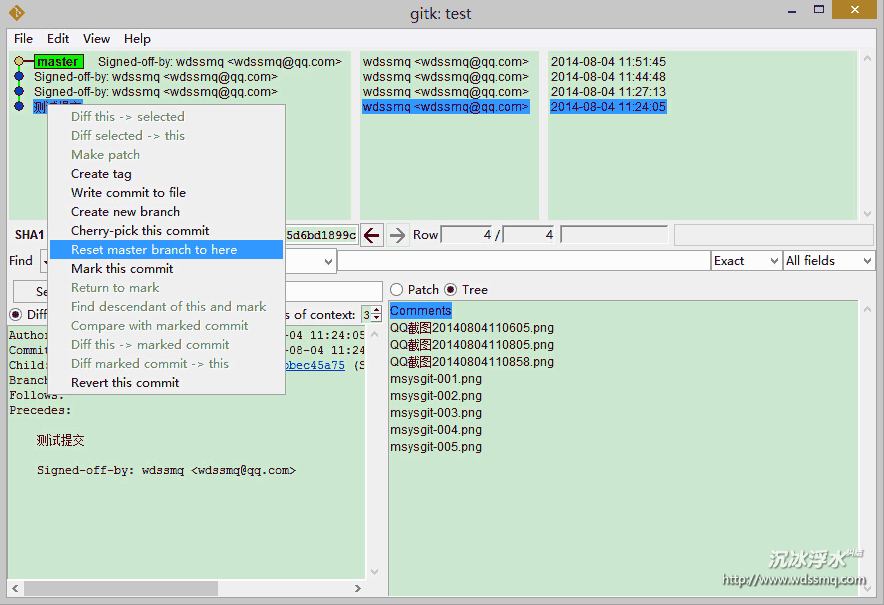Click the forward arrow next to Row
Viewport: 884px width, 605px height.
pyautogui.click(x=398, y=235)
